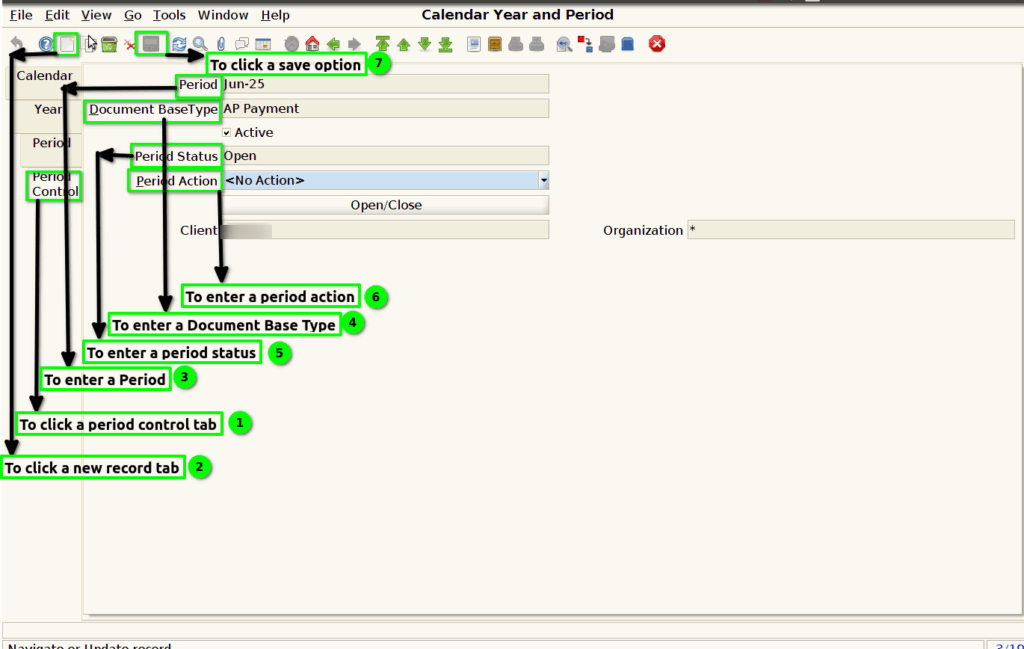Jump to the last record icon

tap(445, 44)
